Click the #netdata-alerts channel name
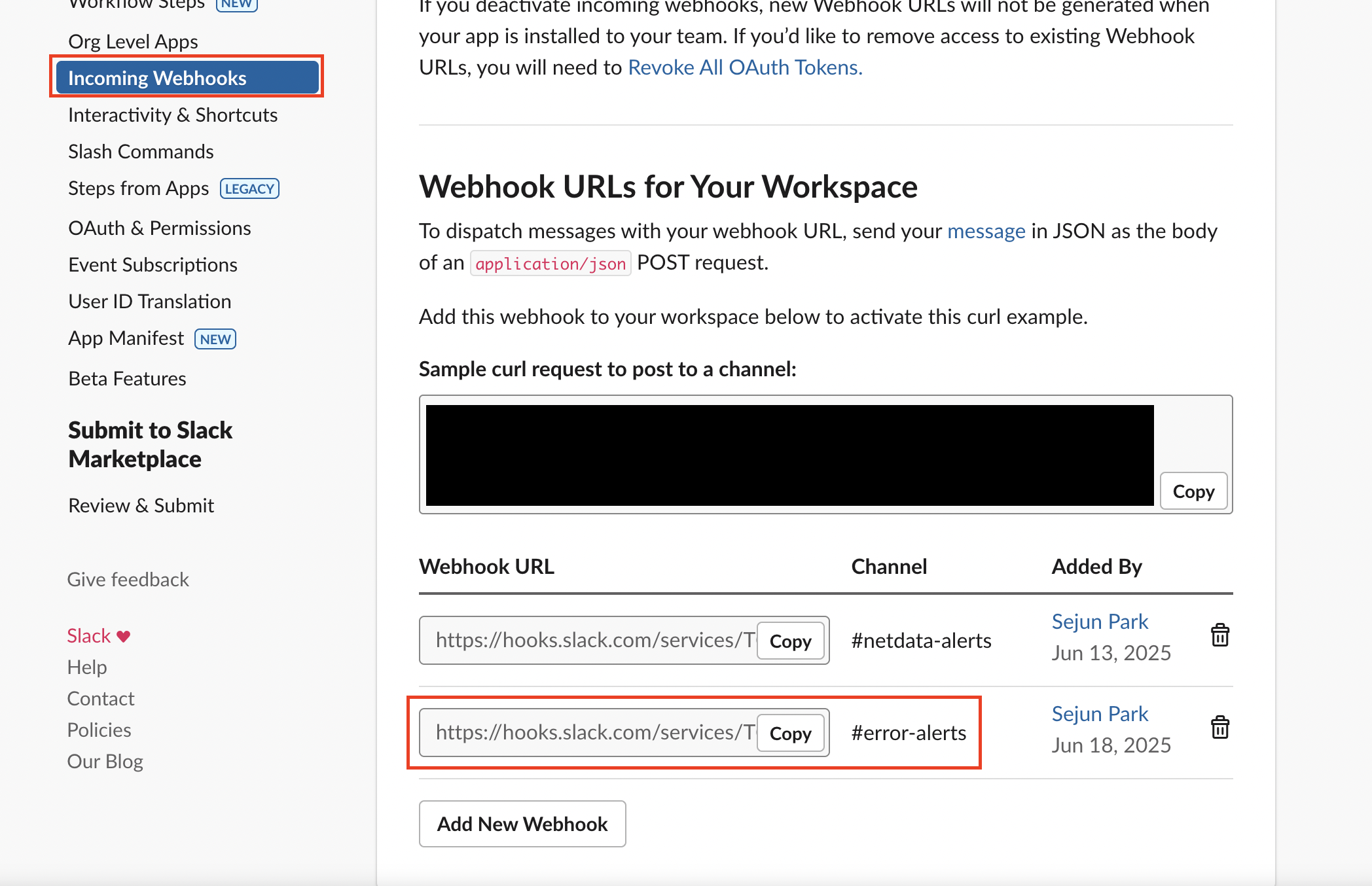Screen dimensions: 1372x886 pos(921,641)
